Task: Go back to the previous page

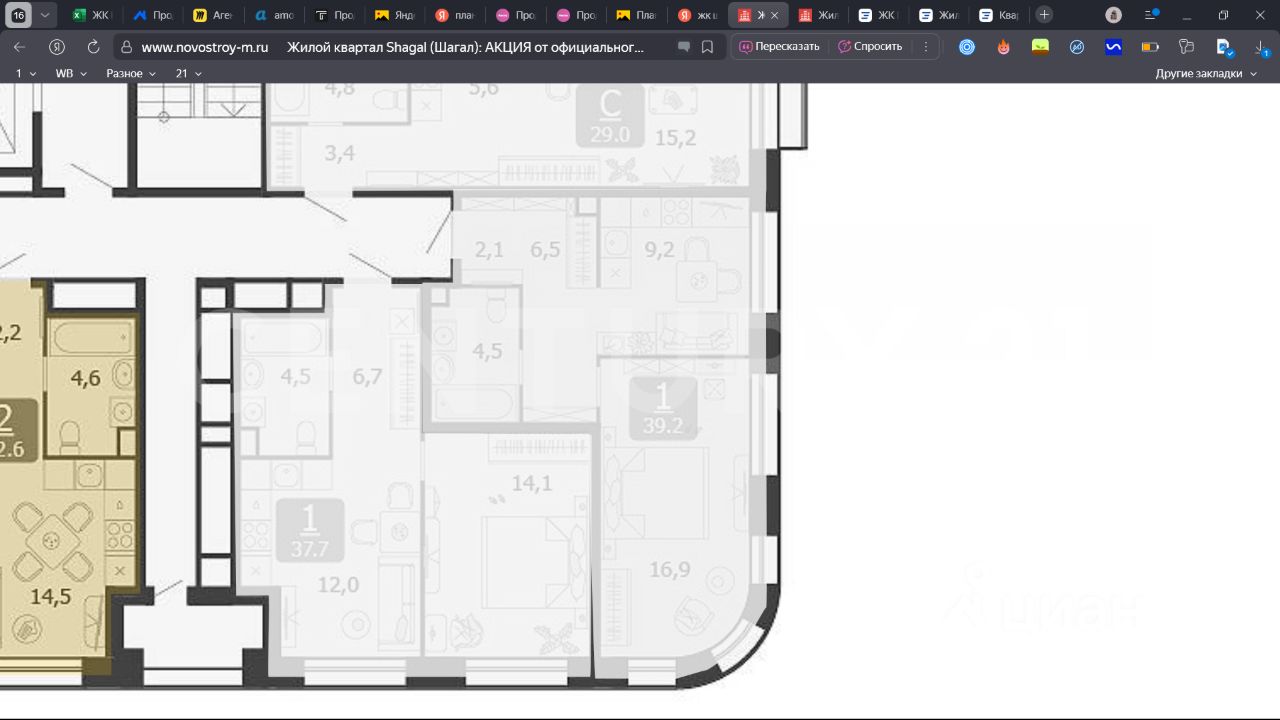Action: point(19,47)
